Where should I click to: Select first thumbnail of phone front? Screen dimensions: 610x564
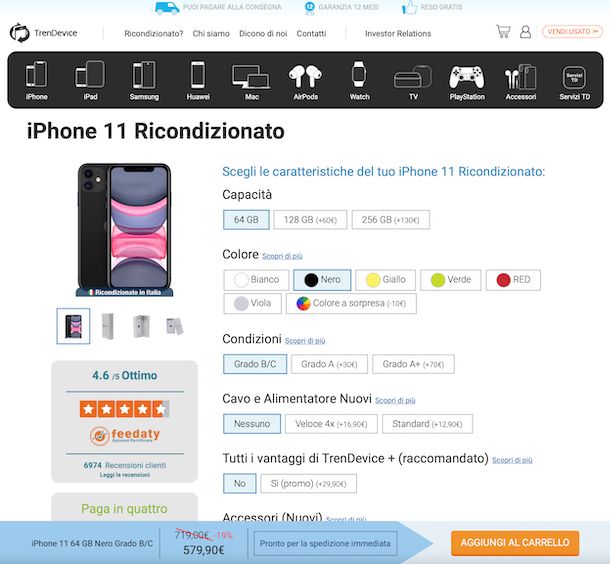click(73, 326)
